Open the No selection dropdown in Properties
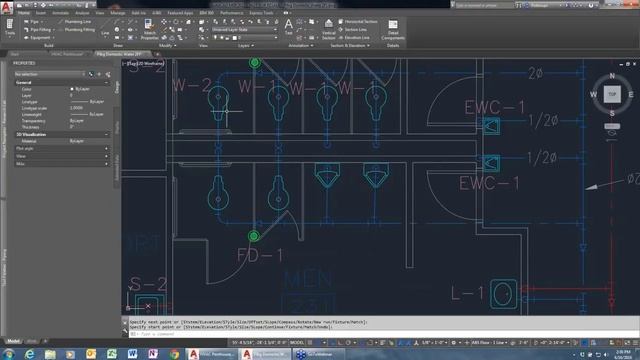 pyautogui.click(x=50, y=74)
